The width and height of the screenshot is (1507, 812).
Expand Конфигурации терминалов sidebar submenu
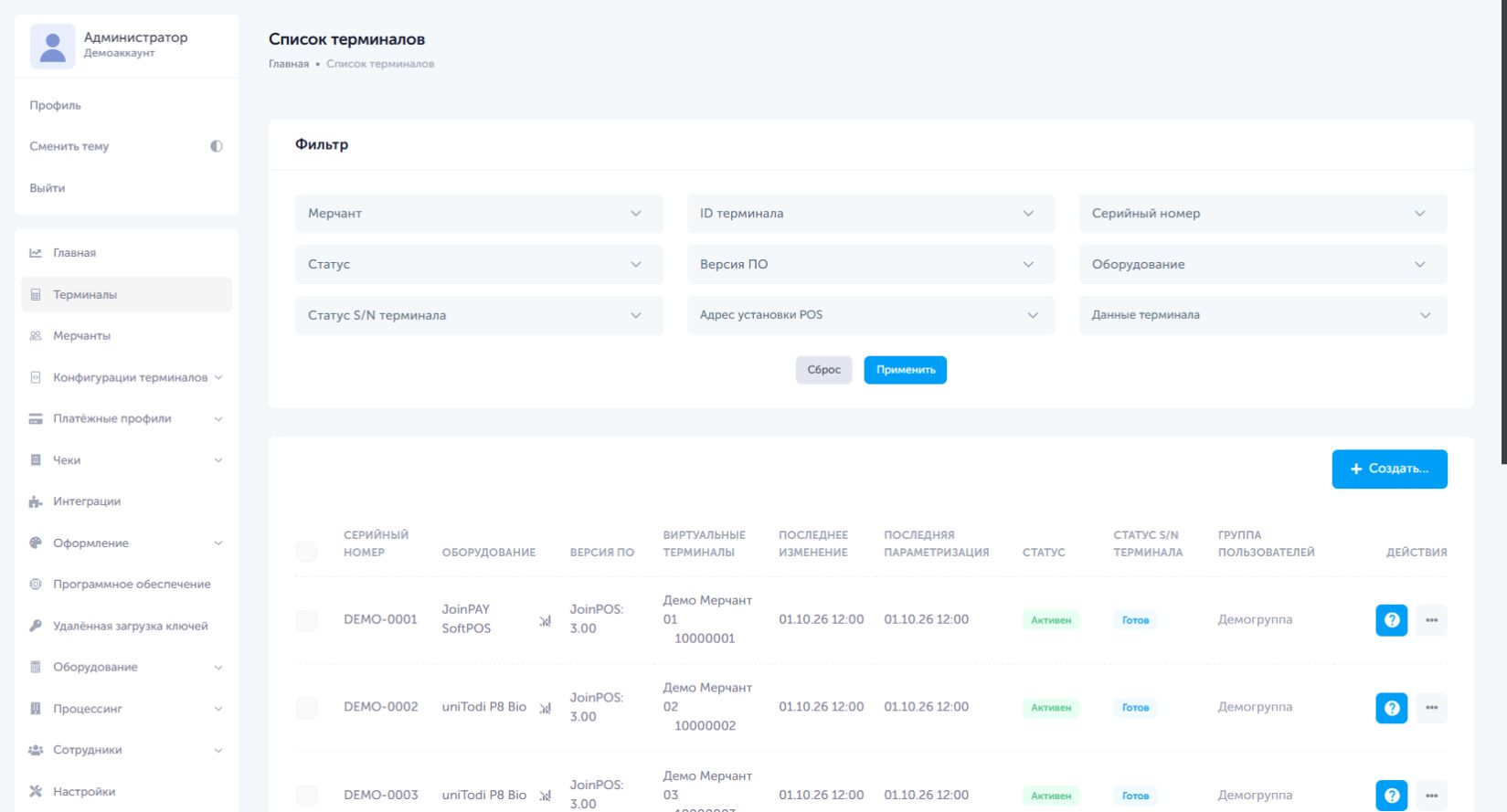[126, 377]
